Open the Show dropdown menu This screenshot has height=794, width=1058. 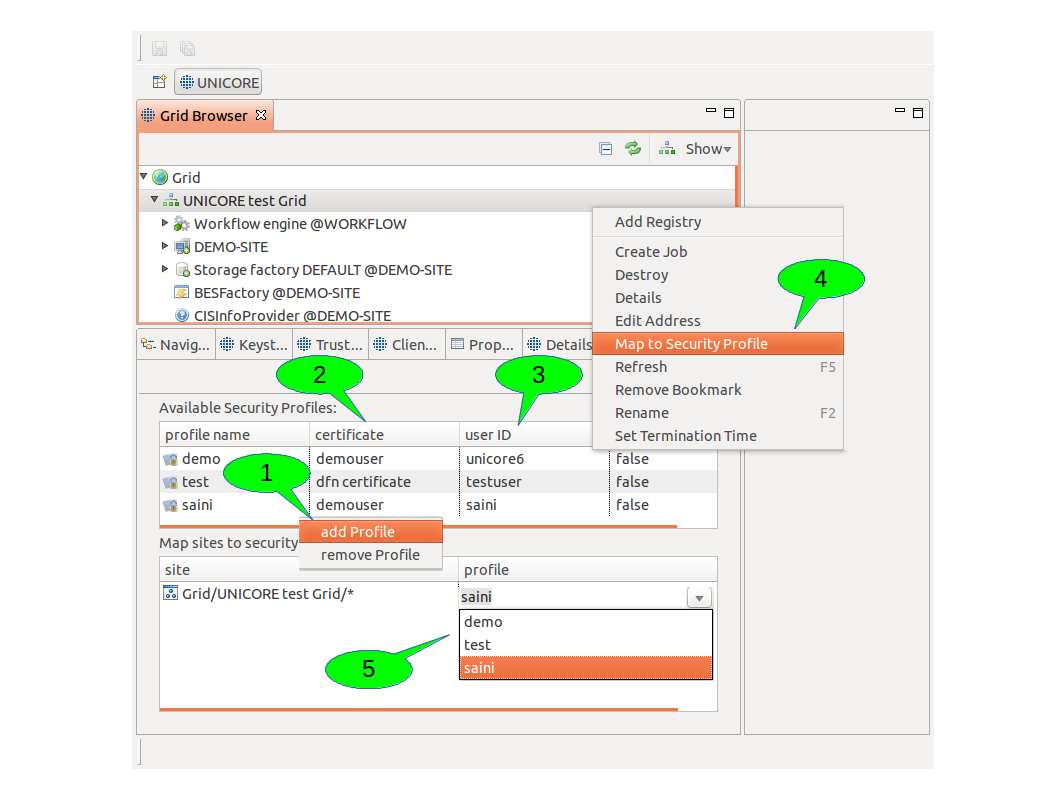pos(708,149)
